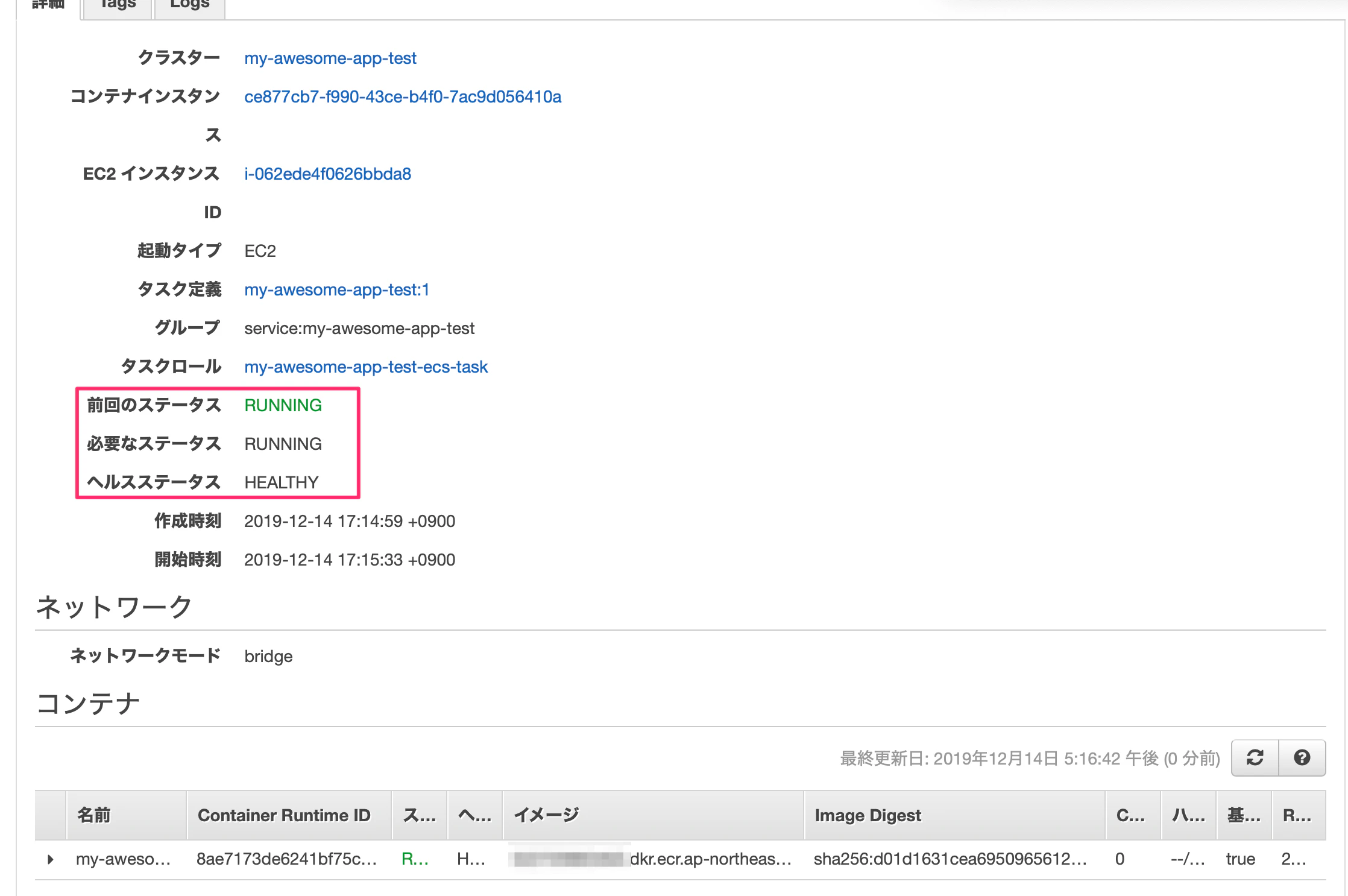The width and height of the screenshot is (1348, 896).
Task: Open EC2 instance i-062ede4f0626bbda8 link
Action: point(327,174)
